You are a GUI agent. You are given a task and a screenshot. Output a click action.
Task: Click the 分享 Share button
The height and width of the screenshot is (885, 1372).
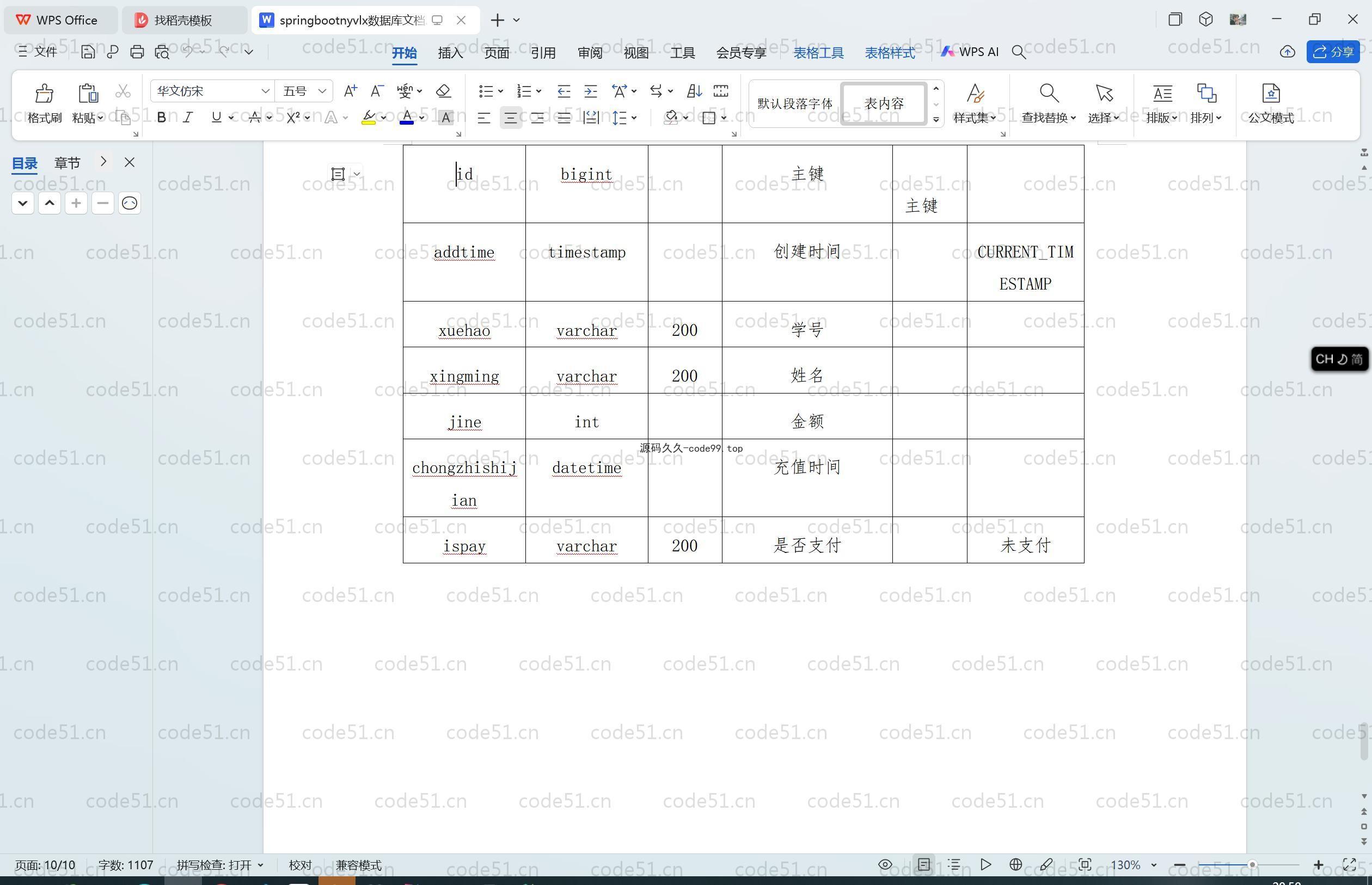pos(1333,52)
